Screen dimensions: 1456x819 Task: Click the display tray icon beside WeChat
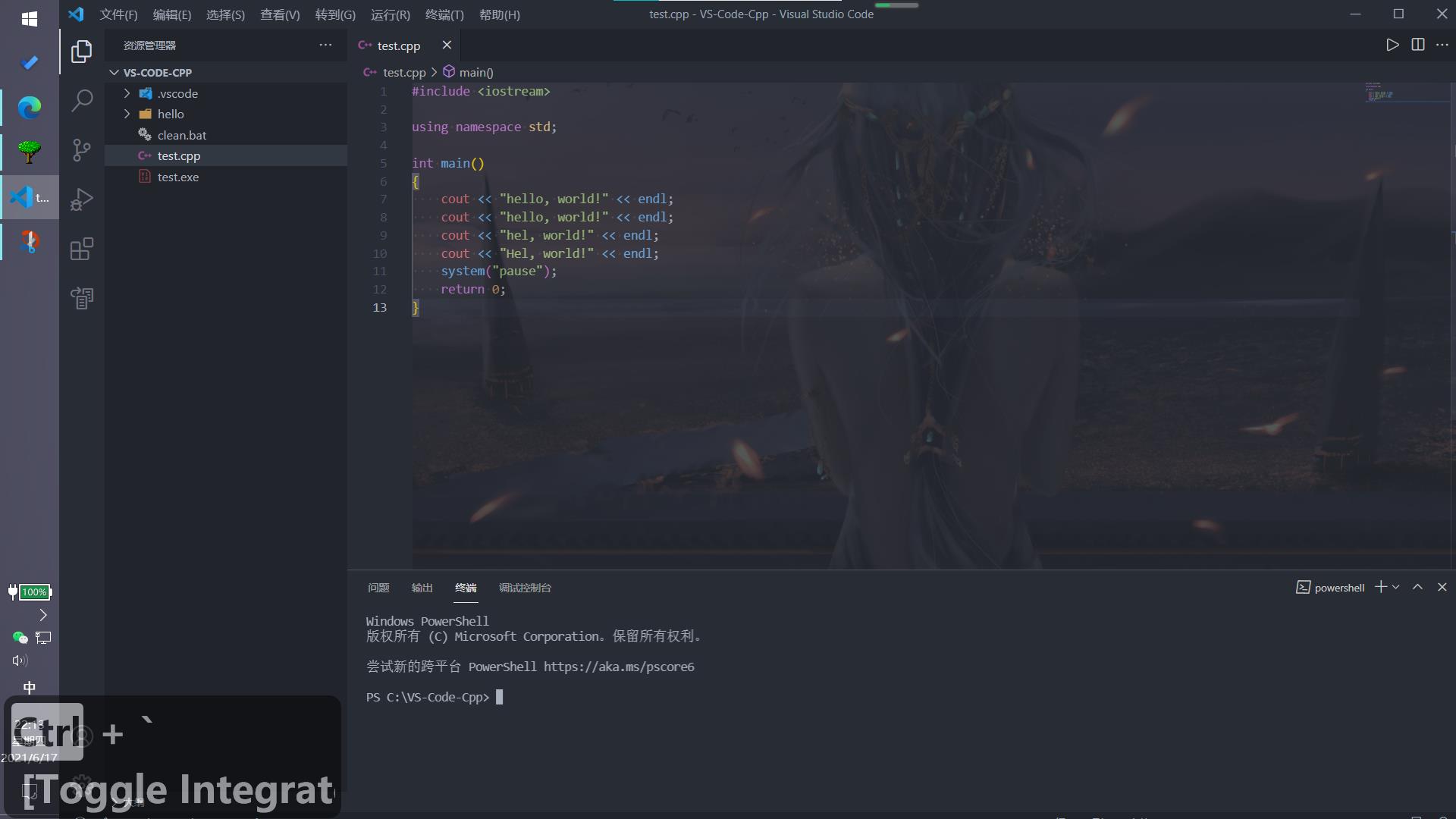tap(43, 638)
